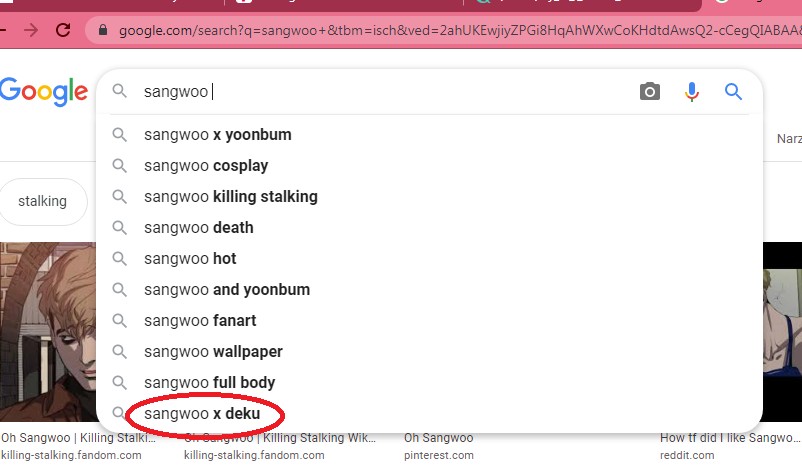
Task: Reload the page with the browser refresh icon
Action: coord(64,30)
